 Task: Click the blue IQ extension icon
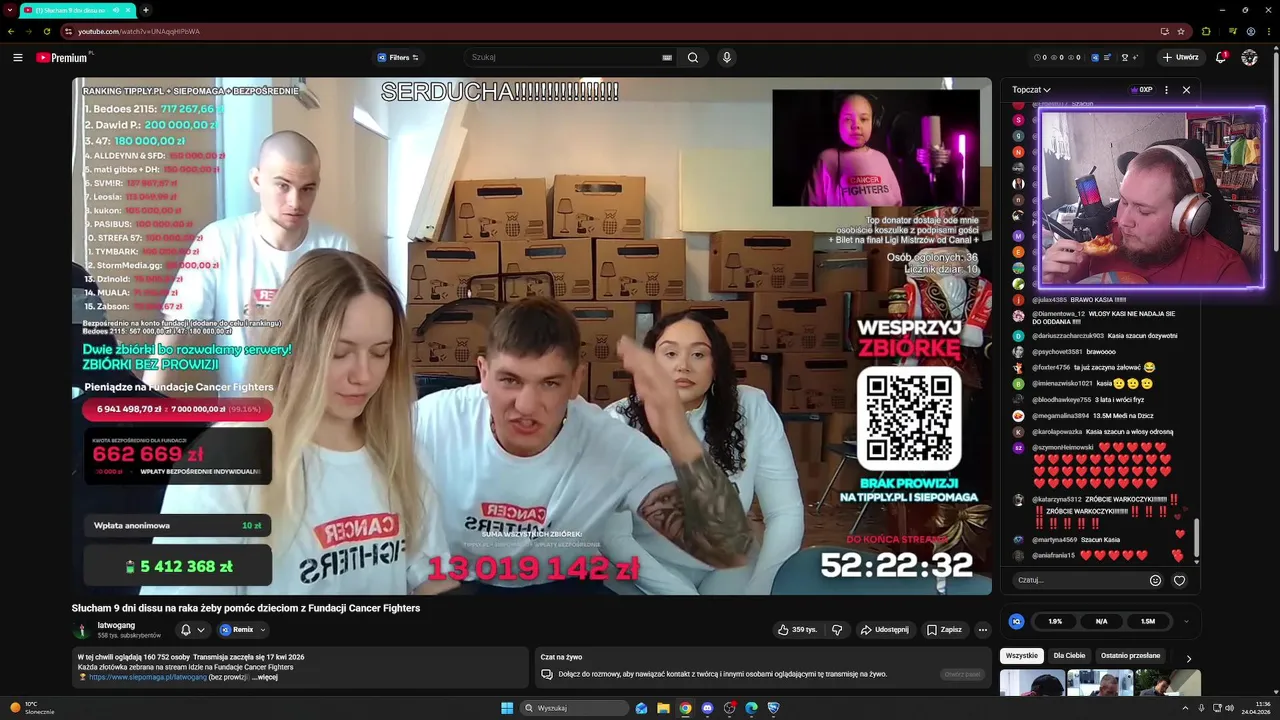1016,621
